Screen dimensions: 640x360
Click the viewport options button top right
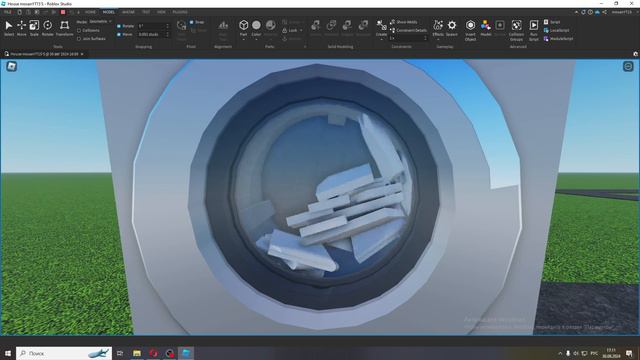[x=628, y=66]
